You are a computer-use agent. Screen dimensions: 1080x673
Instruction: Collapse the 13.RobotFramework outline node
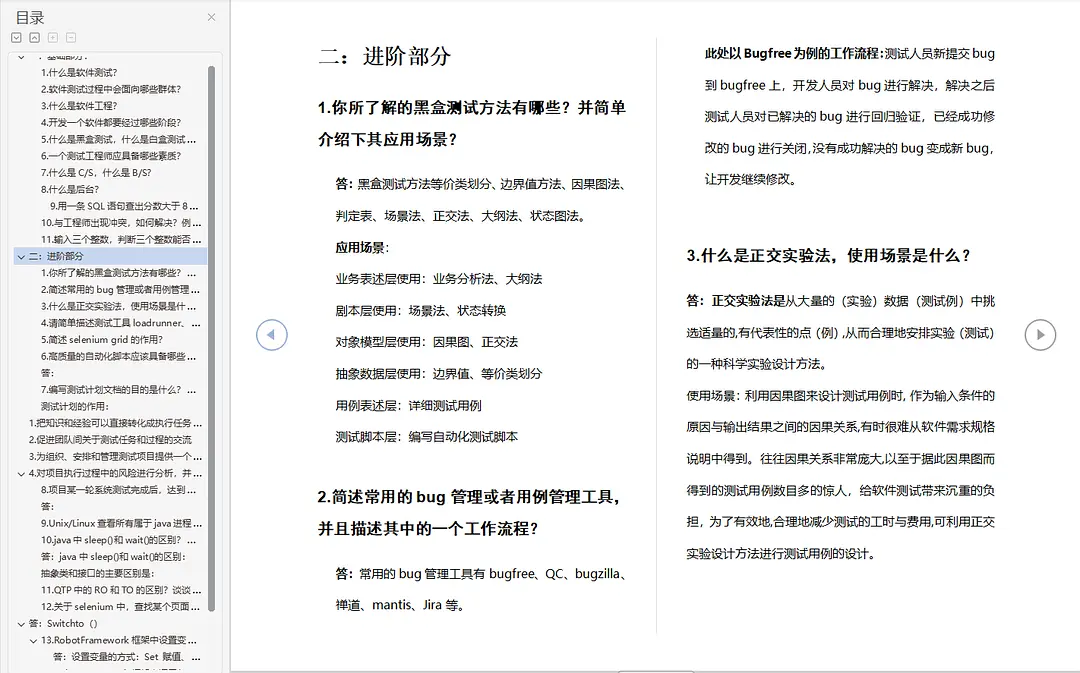[x=33, y=641]
